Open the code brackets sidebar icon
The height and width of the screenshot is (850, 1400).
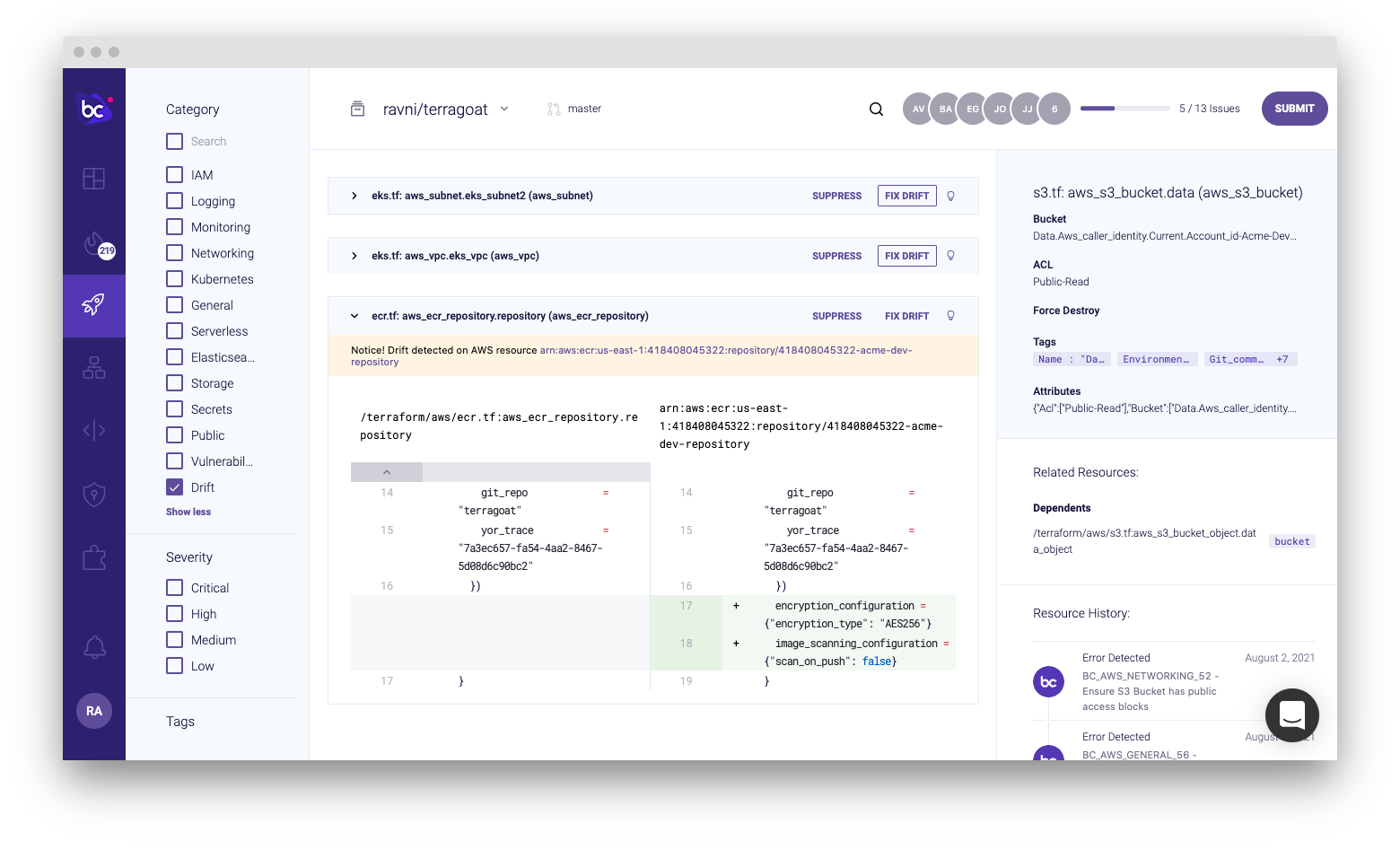tap(94, 431)
